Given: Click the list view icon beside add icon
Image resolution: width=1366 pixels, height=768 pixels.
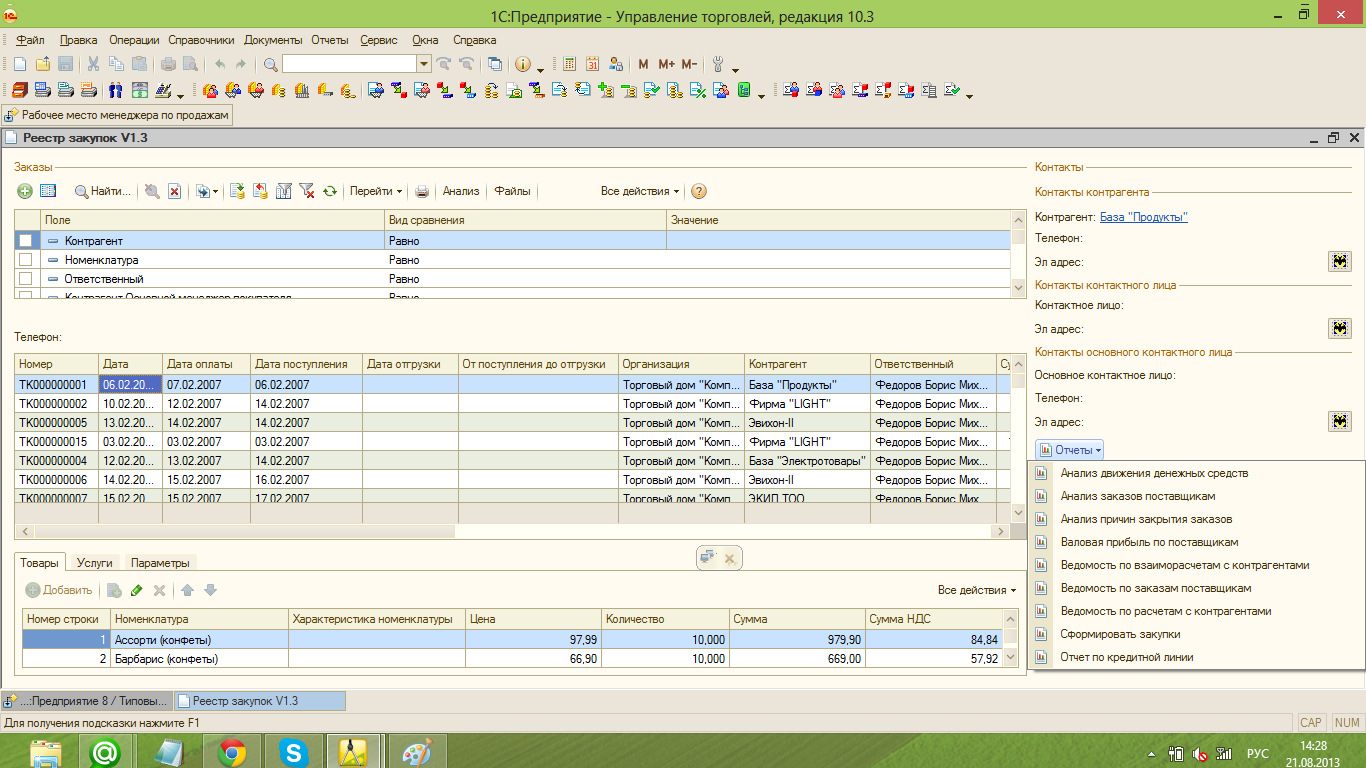Looking at the screenshot, I should pos(48,191).
